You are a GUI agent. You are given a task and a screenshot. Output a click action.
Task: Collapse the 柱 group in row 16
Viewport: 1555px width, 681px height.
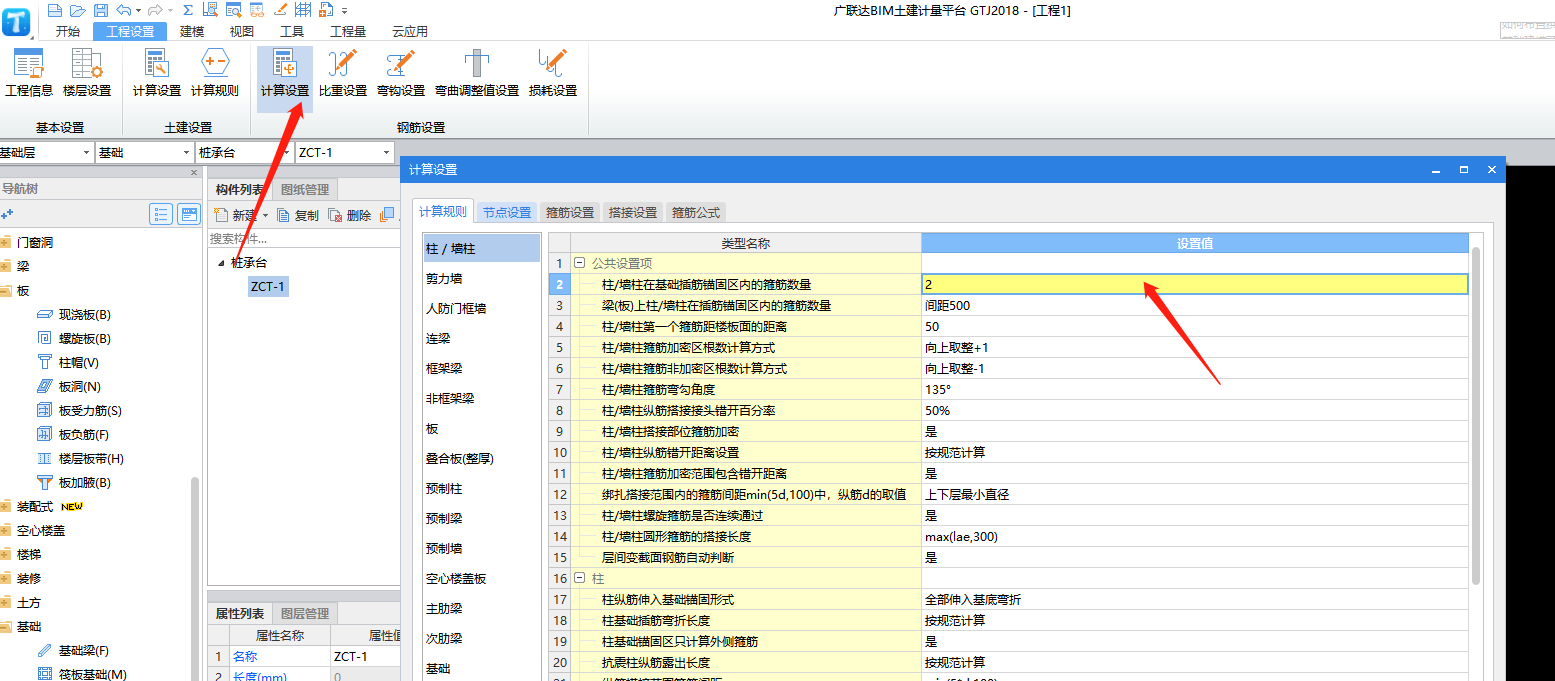580,578
